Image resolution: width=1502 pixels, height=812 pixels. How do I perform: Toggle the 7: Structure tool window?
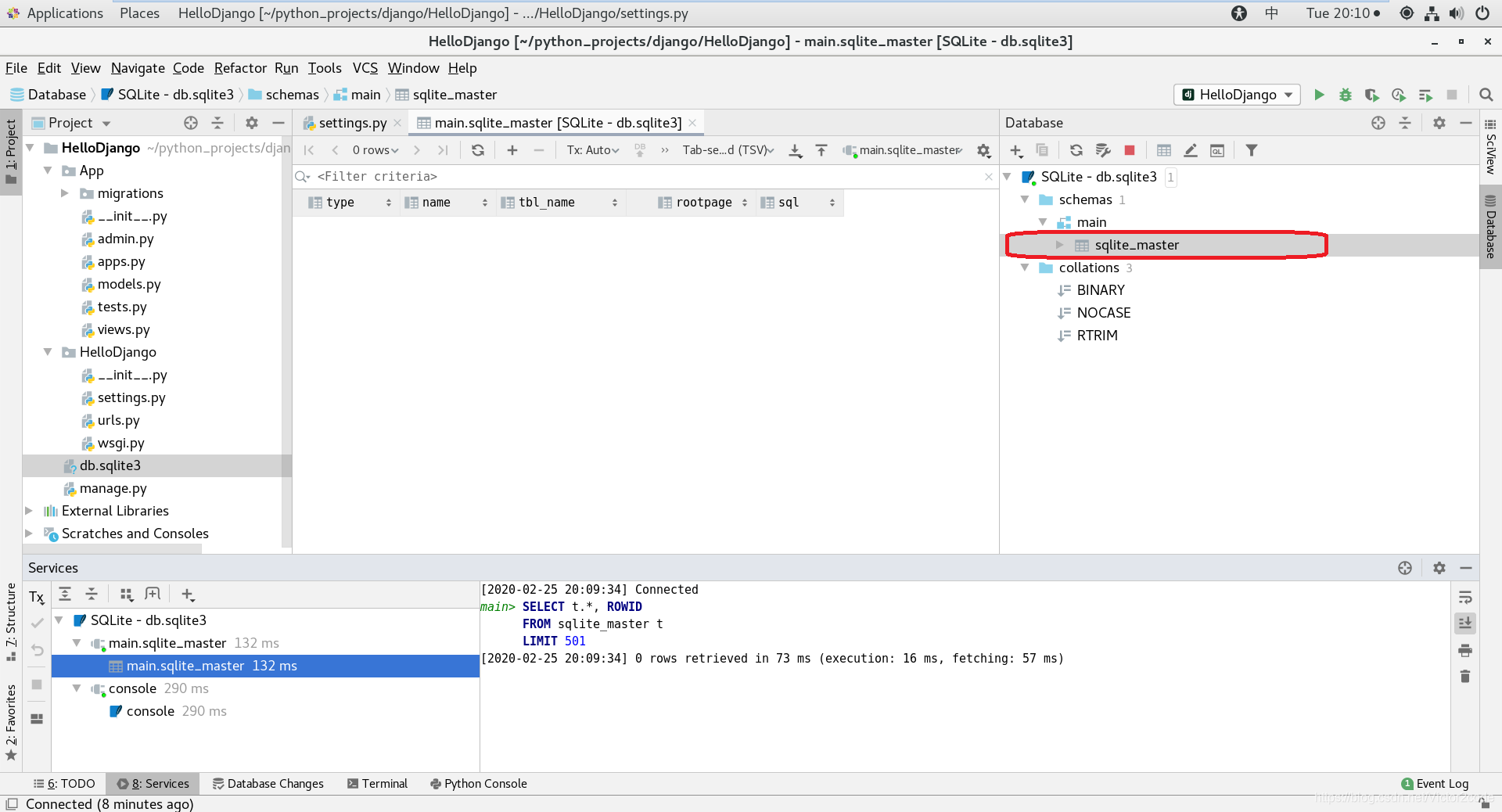[x=11, y=623]
